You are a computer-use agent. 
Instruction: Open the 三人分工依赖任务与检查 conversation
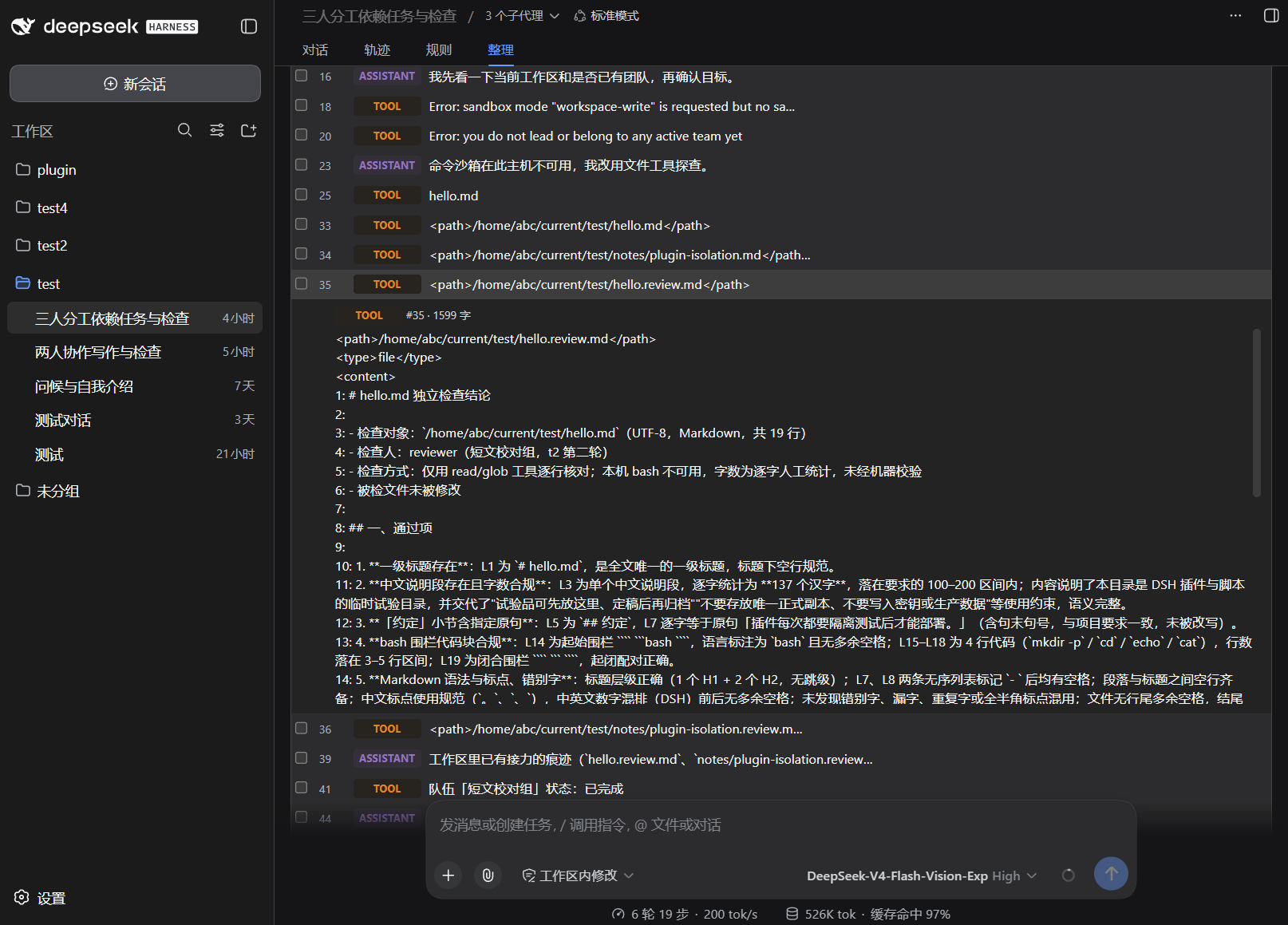[x=135, y=318]
